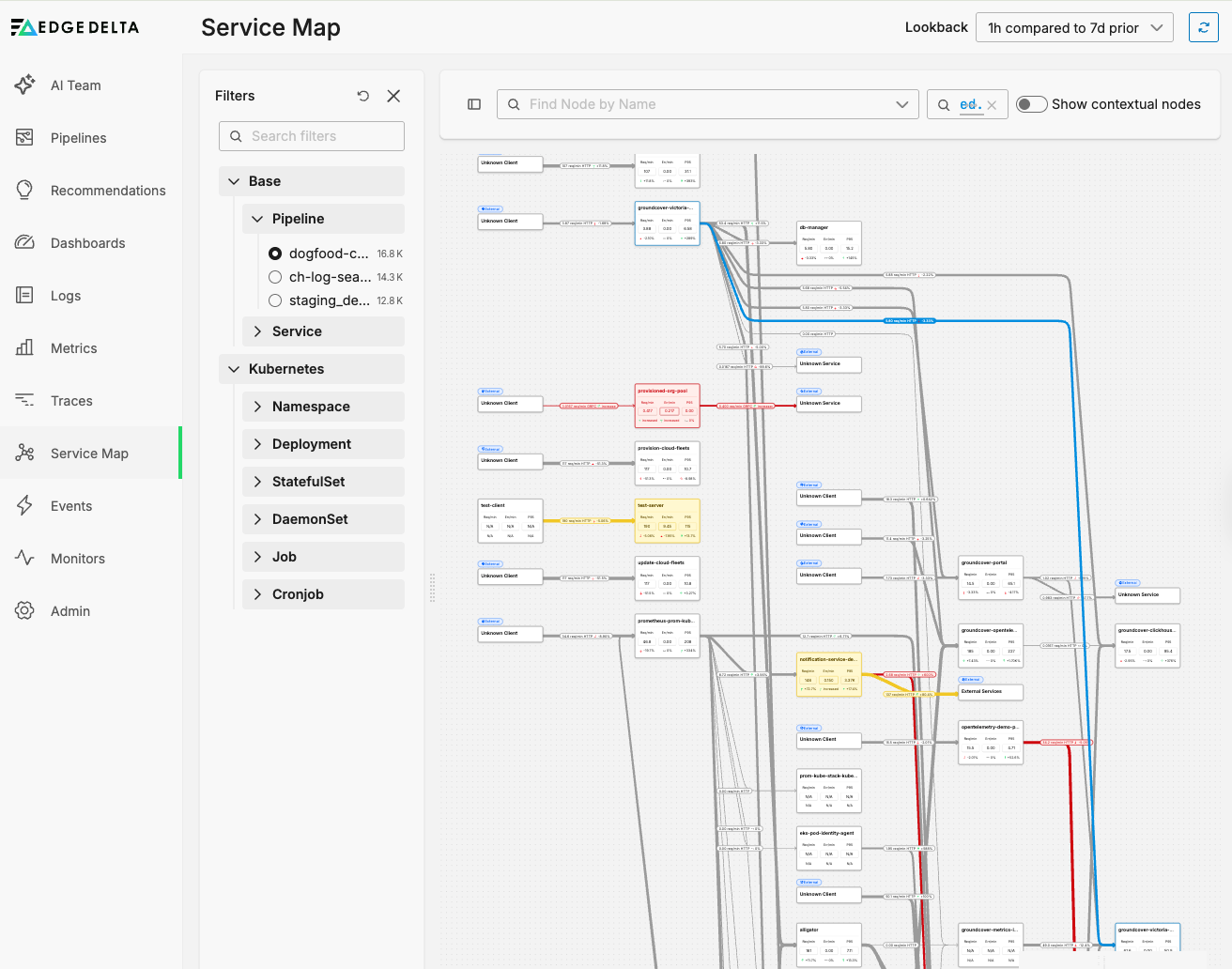
Task: Open the Lookback time range dropdown
Action: pos(1074,28)
